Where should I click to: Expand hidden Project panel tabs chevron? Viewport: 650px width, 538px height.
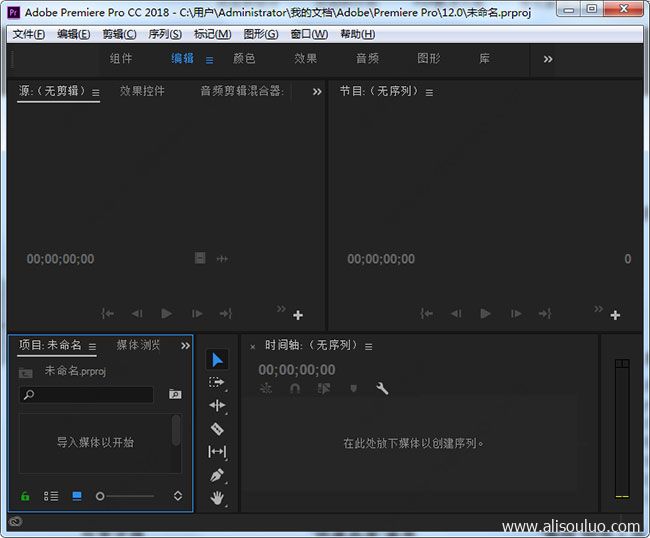[x=185, y=346]
